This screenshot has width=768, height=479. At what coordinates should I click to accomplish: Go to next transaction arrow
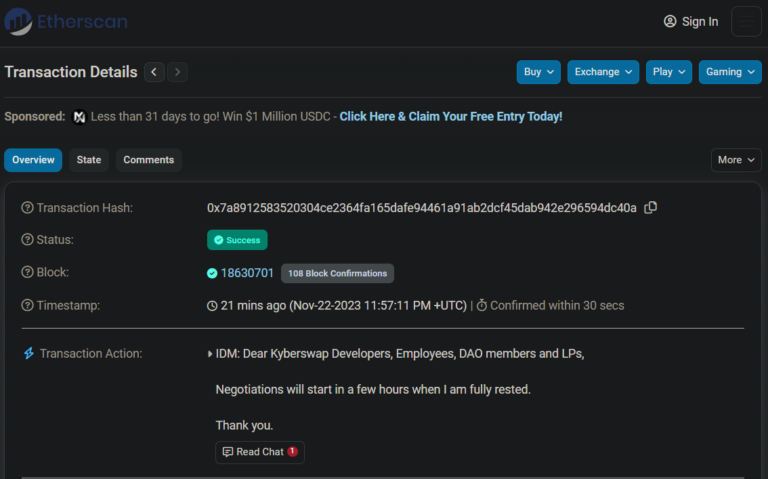coord(177,72)
